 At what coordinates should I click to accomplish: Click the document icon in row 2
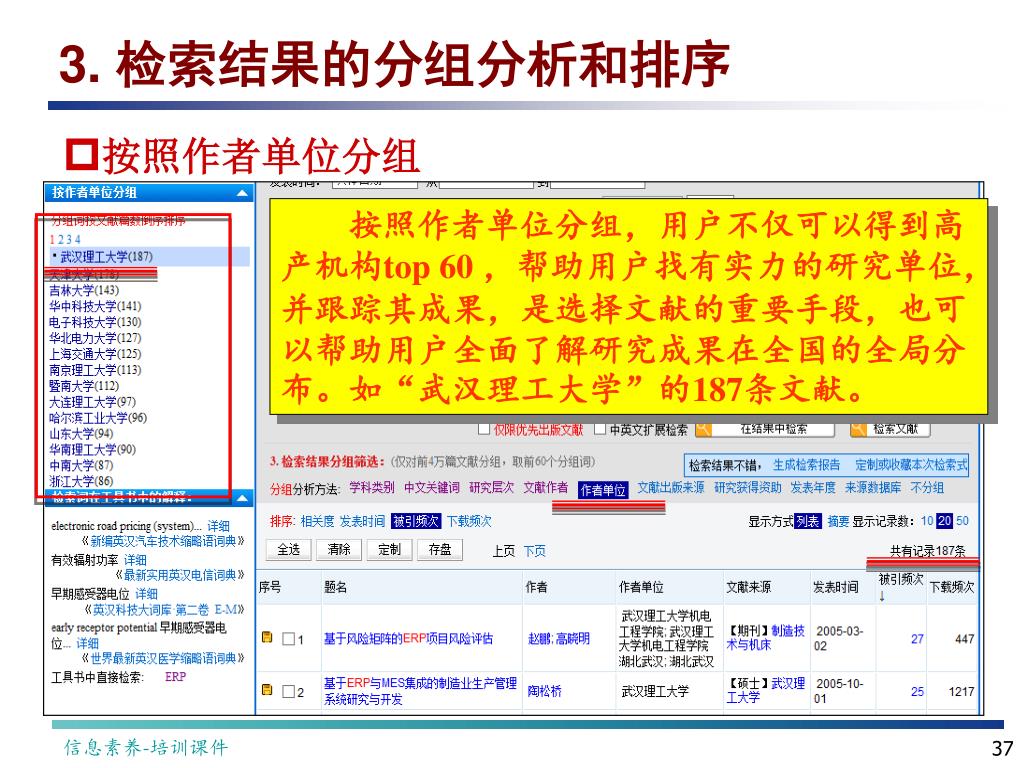click(x=267, y=690)
